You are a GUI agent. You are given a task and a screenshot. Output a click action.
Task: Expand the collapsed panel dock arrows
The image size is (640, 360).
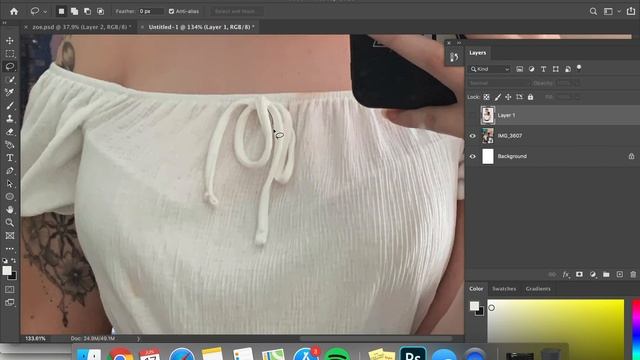pos(459,43)
